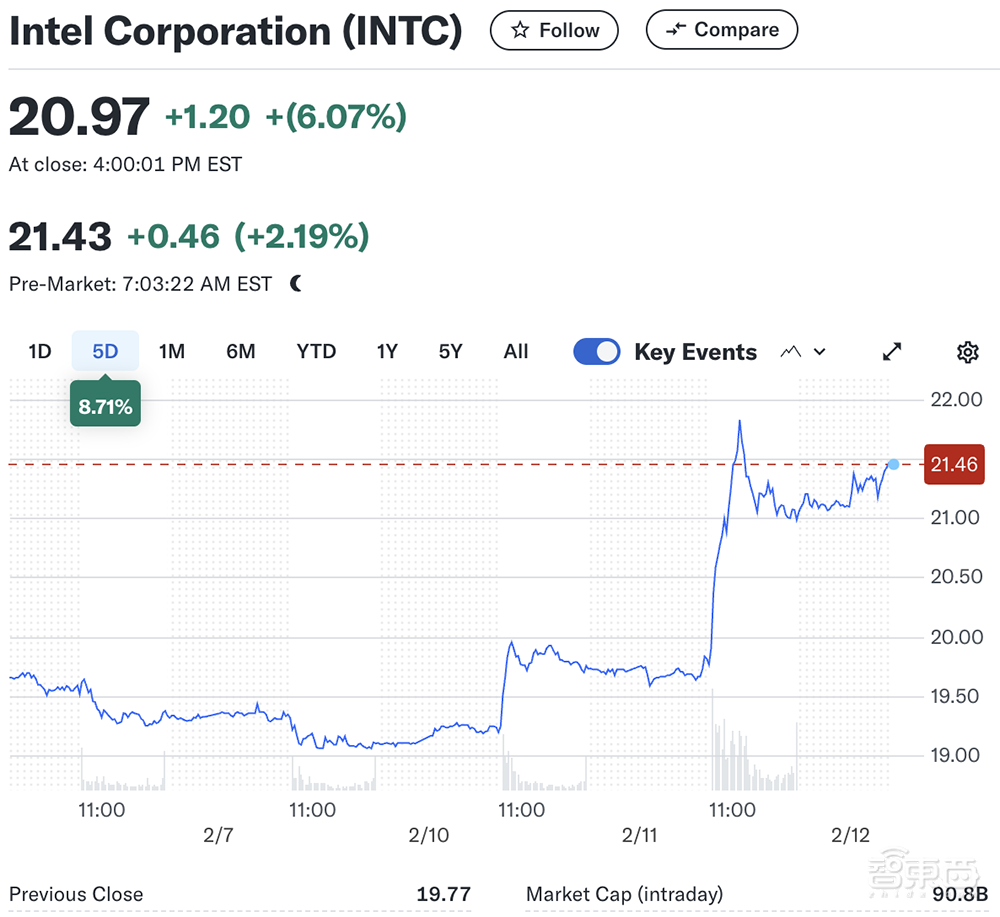This screenshot has height=917, width=1000.
Task: Switch to 6M time range
Action: click(240, 352)
